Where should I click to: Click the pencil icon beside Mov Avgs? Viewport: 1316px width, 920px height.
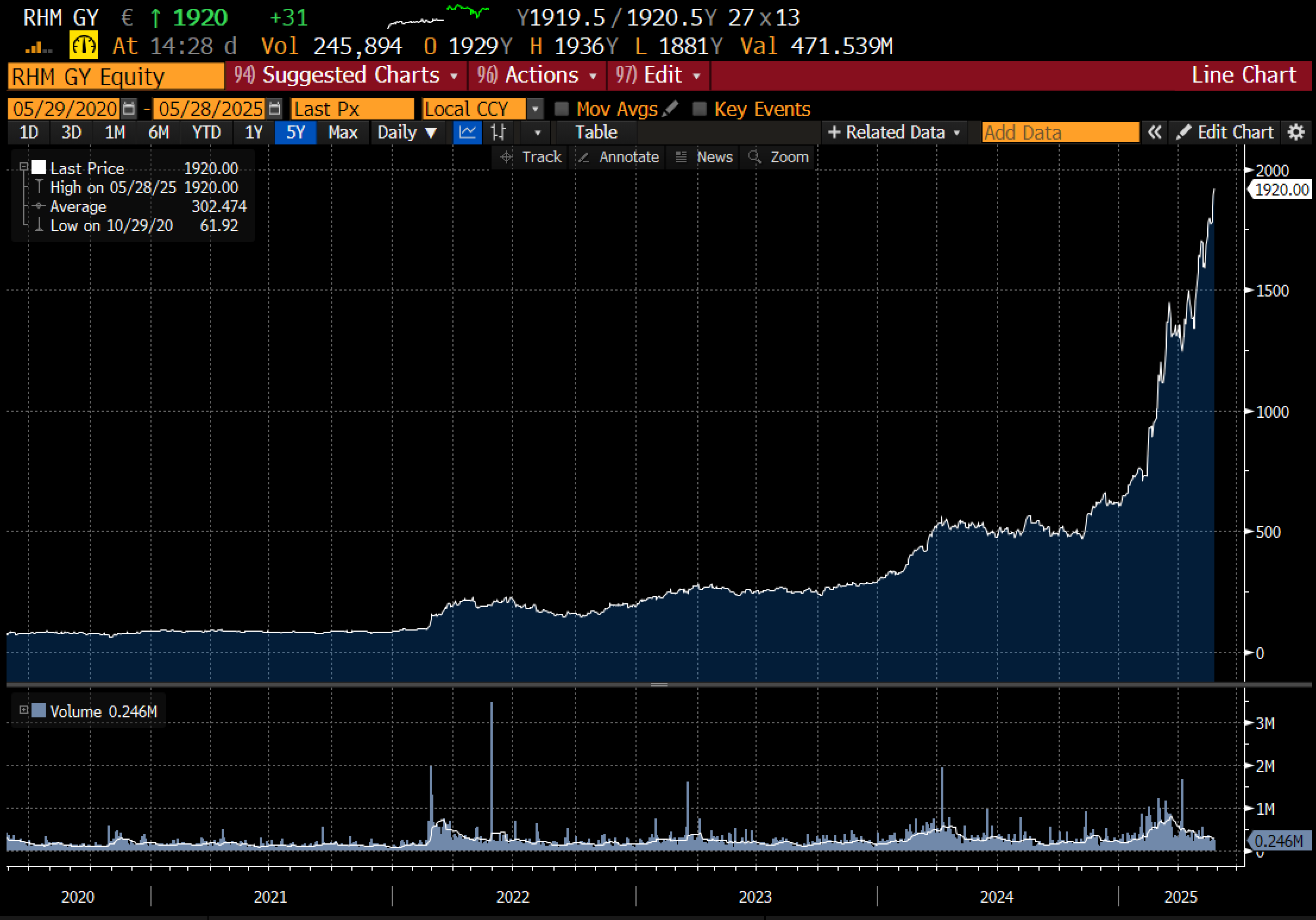[x=670, y=109]
